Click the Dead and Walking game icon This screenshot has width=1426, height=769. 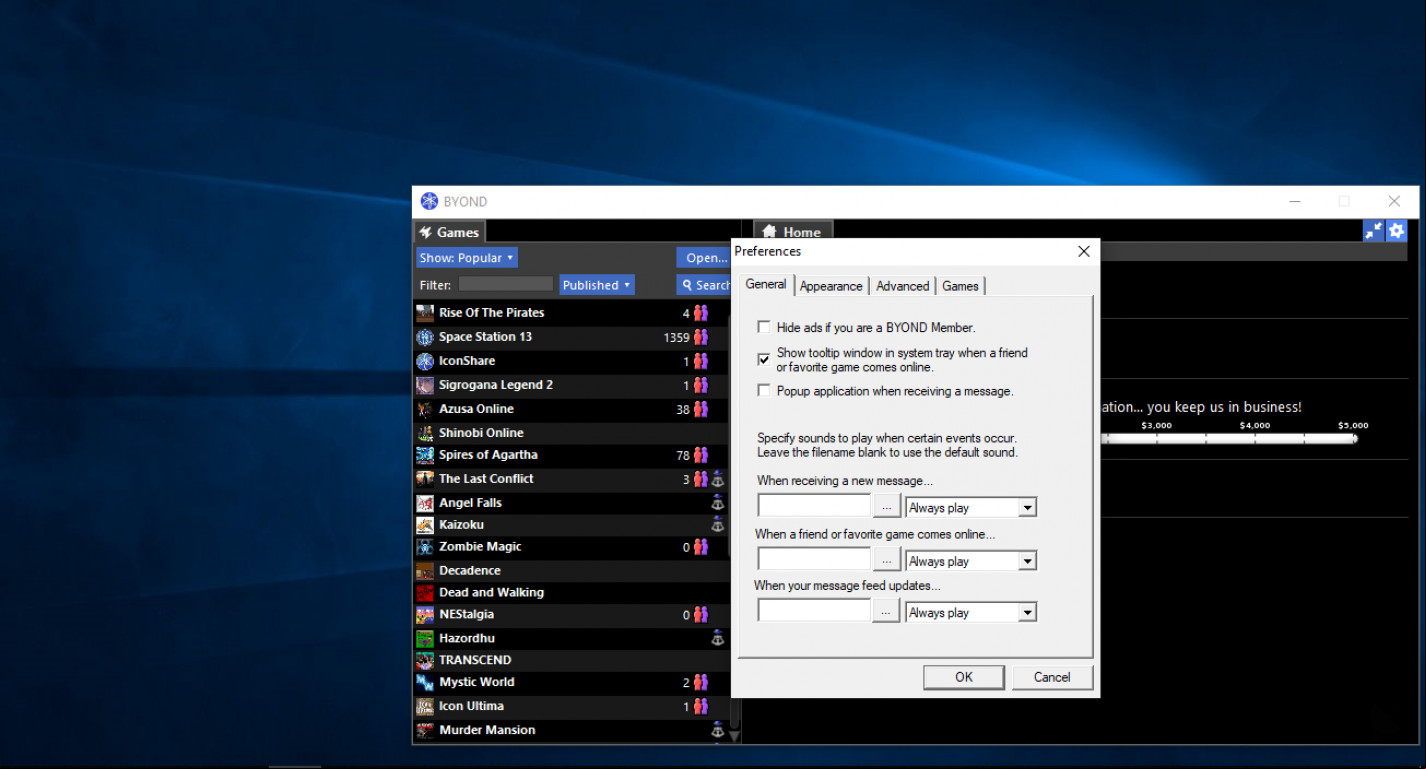pos(425,593)
